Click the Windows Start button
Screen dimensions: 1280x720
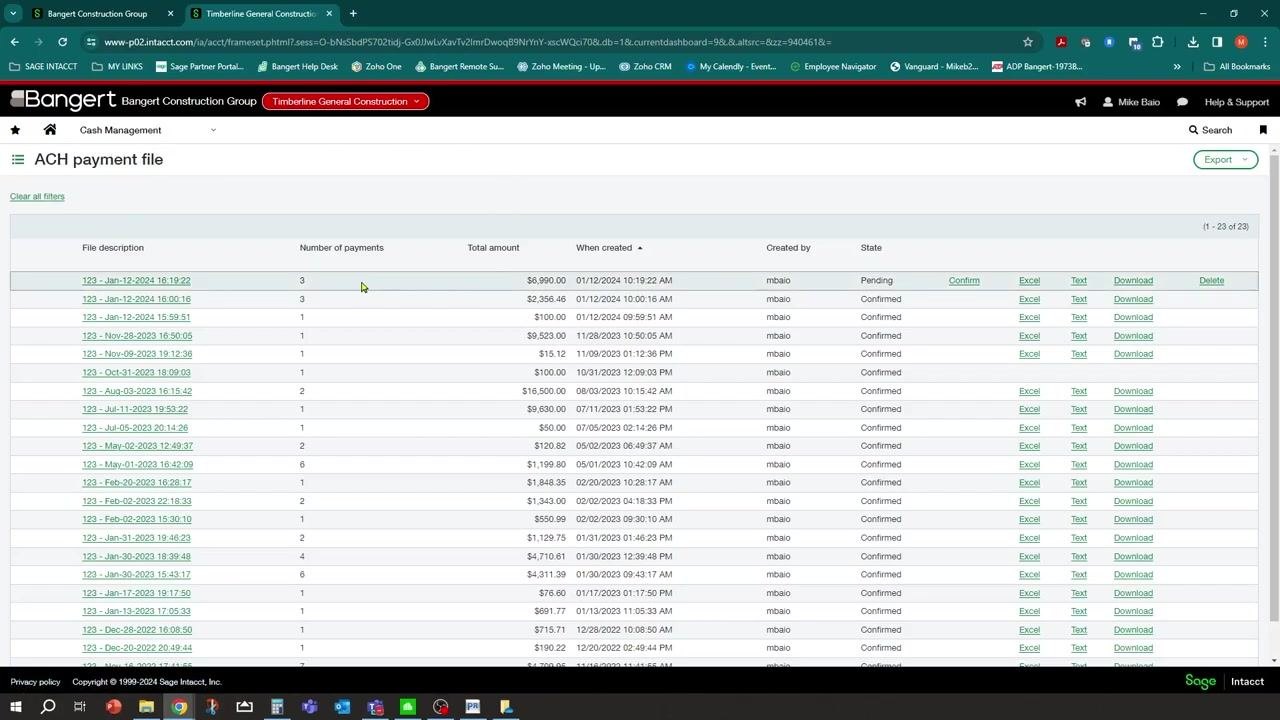click(x=15, y=707)
